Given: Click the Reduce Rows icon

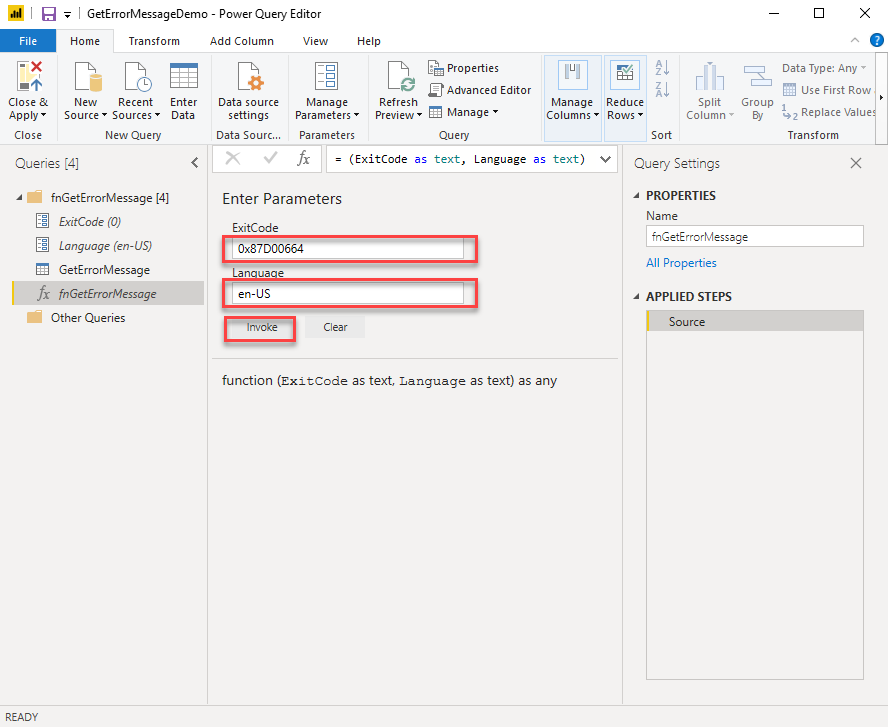Looking at the screenshot, I should (x=625, y=75).
